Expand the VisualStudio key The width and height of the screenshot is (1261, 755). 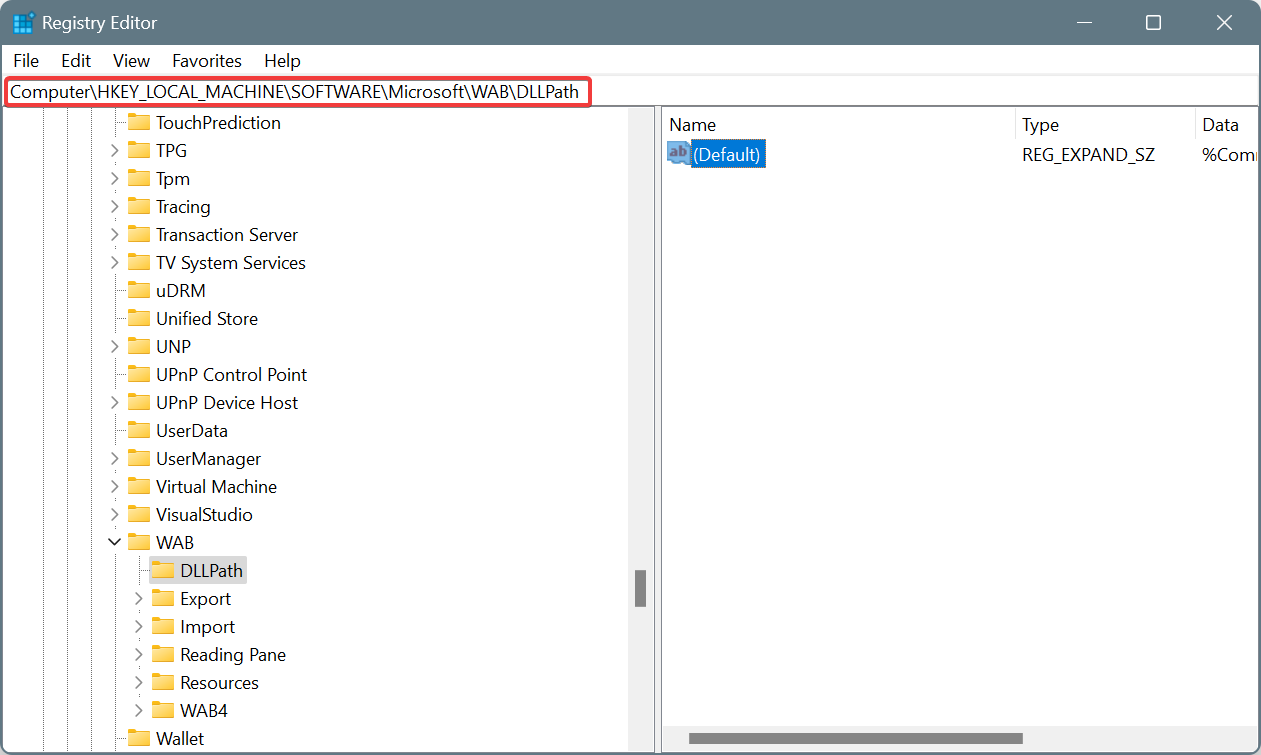pyautogui.click(x=115, y=515)
